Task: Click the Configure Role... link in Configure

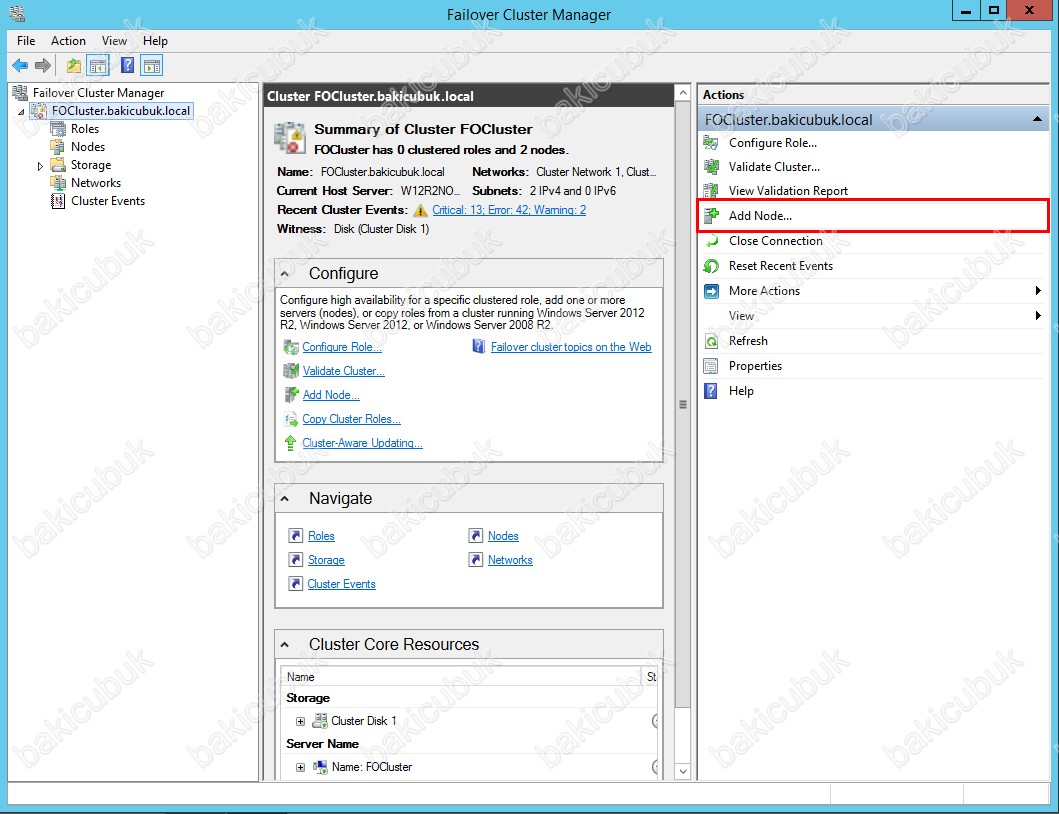Action: (342, 347)
